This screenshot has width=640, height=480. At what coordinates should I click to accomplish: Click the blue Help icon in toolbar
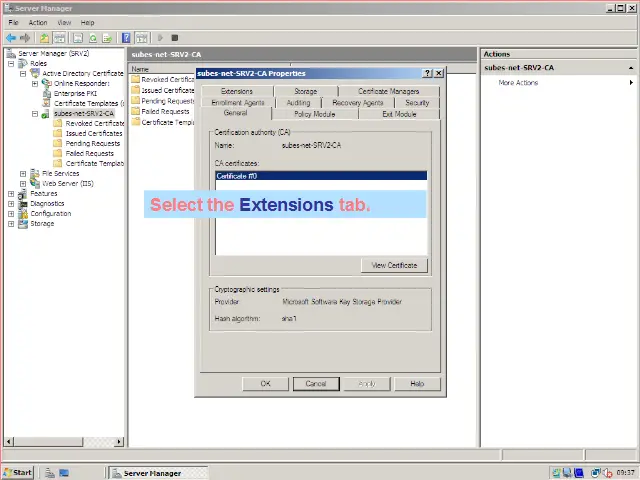[x=127, y=38]
